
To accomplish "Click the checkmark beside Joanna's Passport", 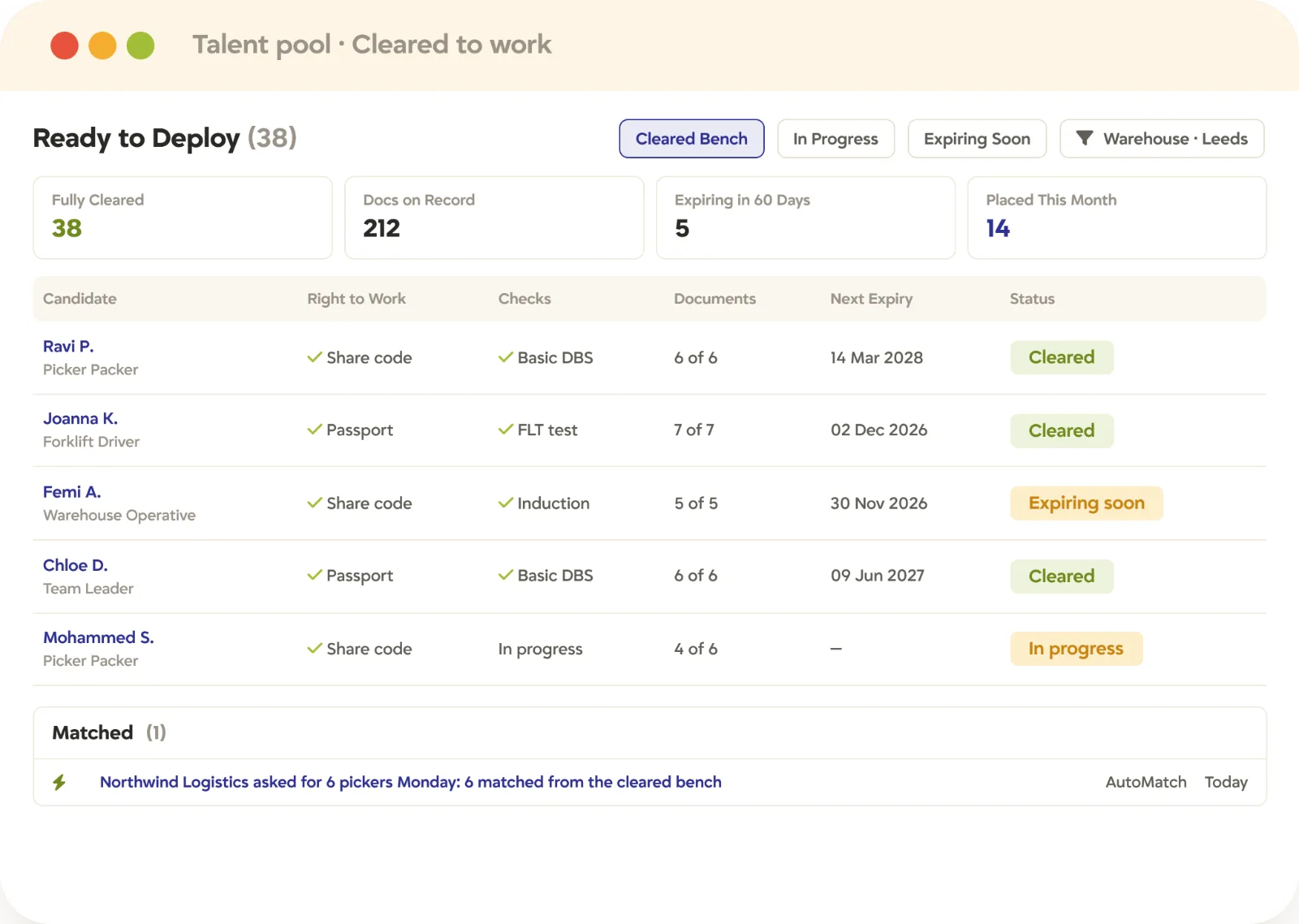I will tap(315, 430).
